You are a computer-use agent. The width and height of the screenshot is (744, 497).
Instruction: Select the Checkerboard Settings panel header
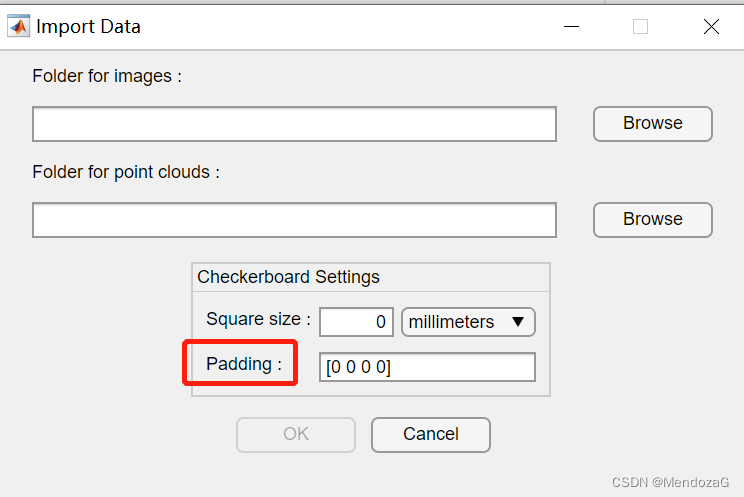[288, 277]
